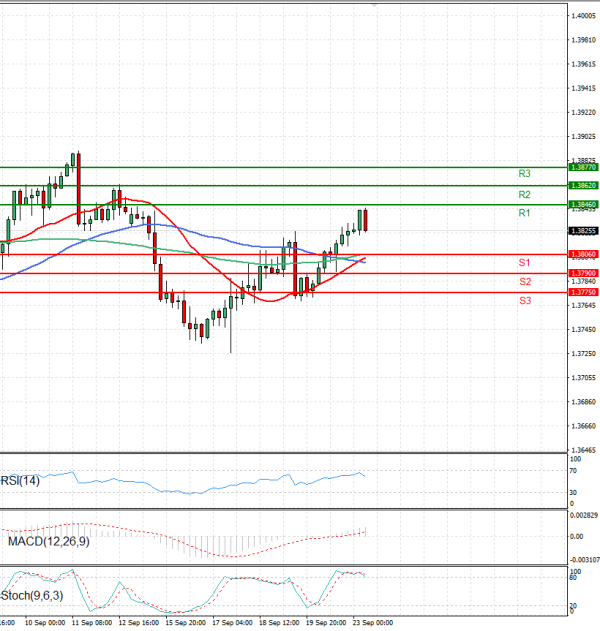Click the 18 Sep 12:00 time label
The image size is (600, 631).
[279, 623]
